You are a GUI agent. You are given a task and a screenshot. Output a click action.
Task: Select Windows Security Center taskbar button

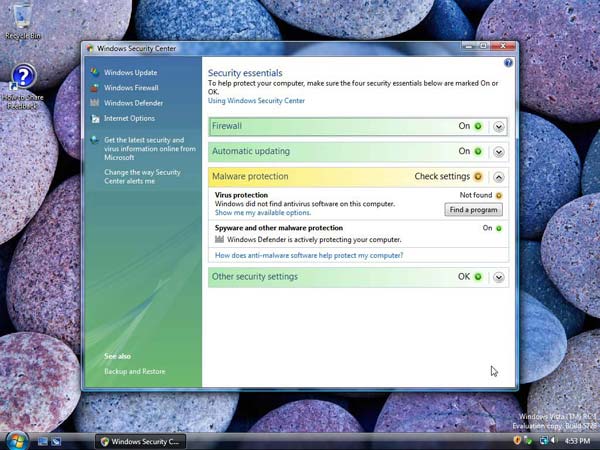(141, 440)
